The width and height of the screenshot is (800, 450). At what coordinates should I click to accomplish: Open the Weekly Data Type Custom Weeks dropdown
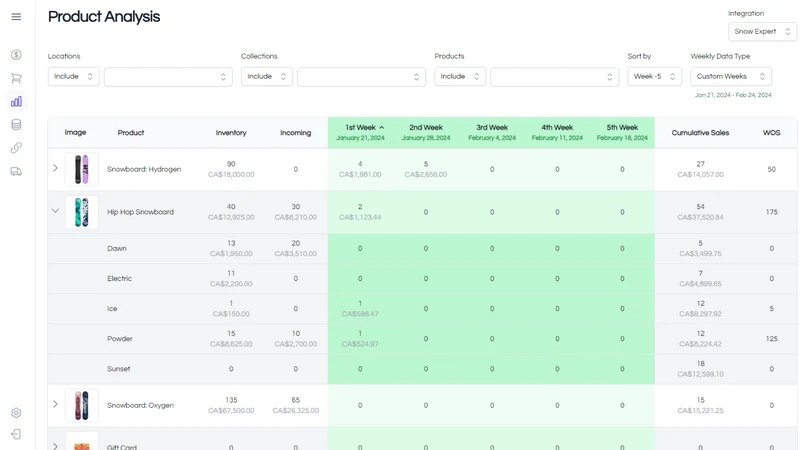[731, 77]
